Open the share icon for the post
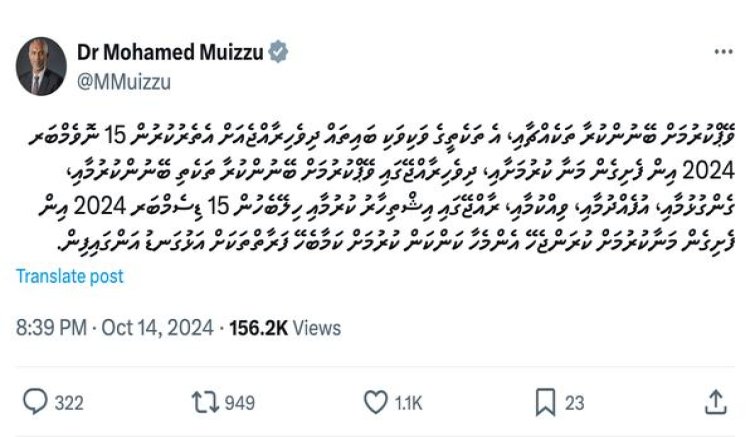Viewport: 755px width, 437px height. (714, 402)
